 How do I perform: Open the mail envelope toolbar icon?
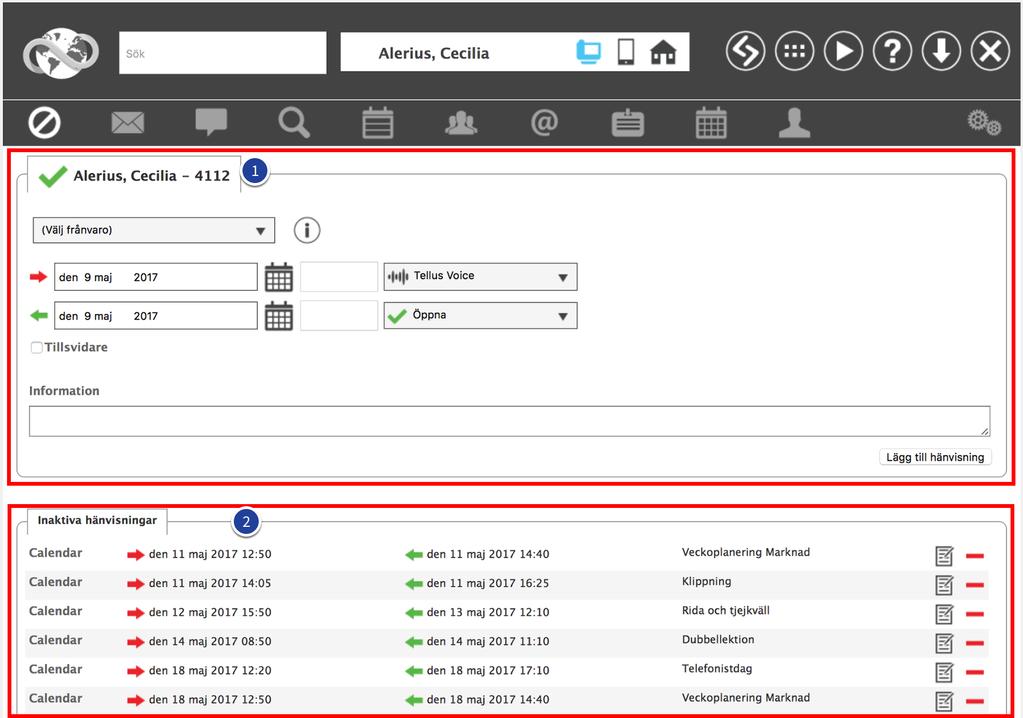[x=128, y=123]
